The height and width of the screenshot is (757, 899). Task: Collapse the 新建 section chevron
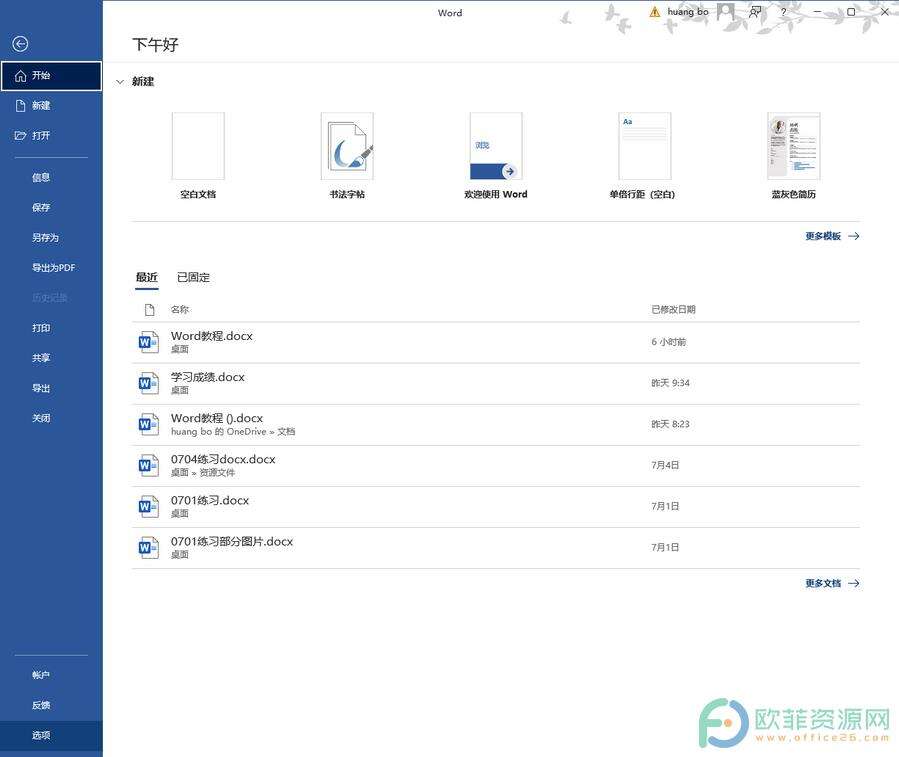tap(120, 82)
